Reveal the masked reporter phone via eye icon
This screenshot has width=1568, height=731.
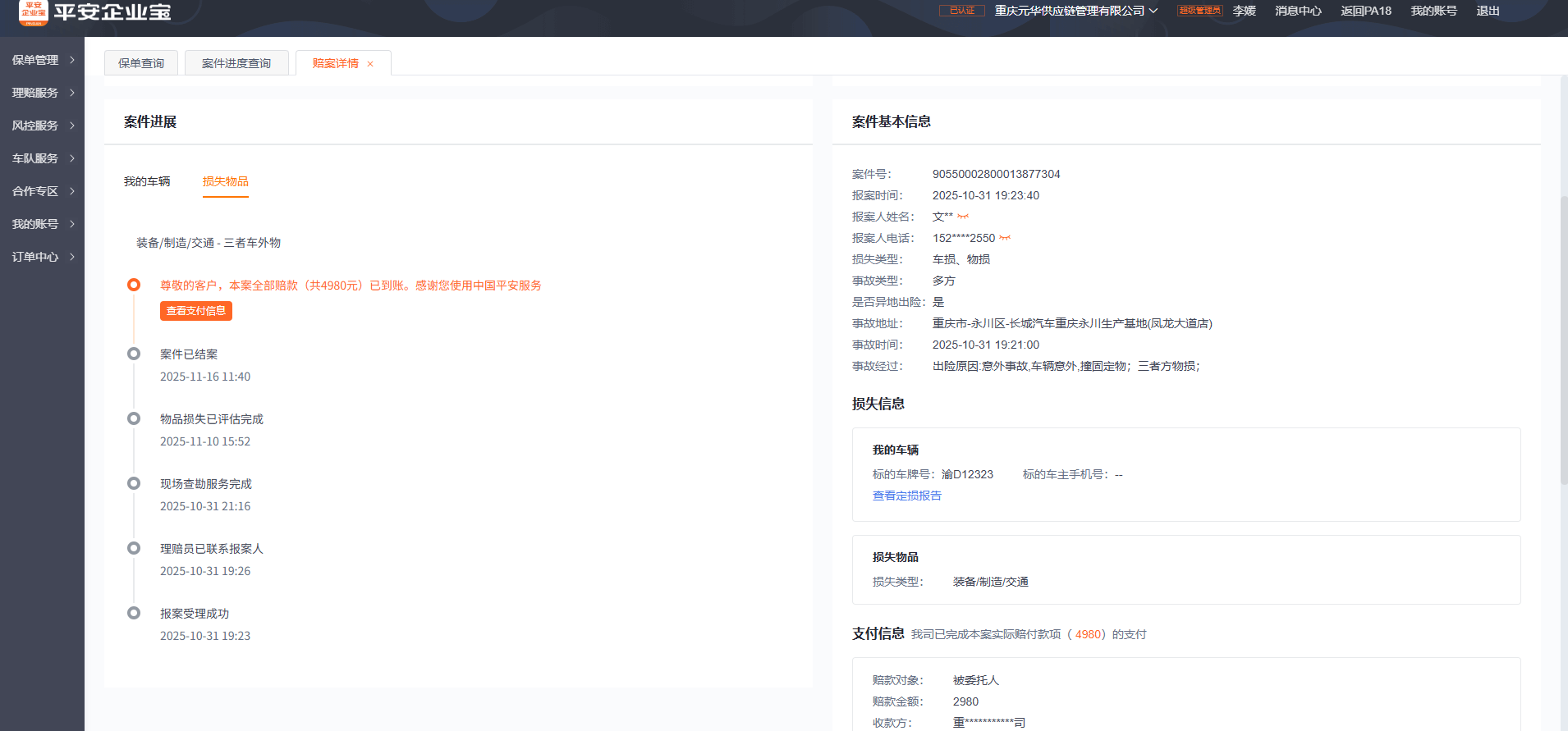(1005, 238)
